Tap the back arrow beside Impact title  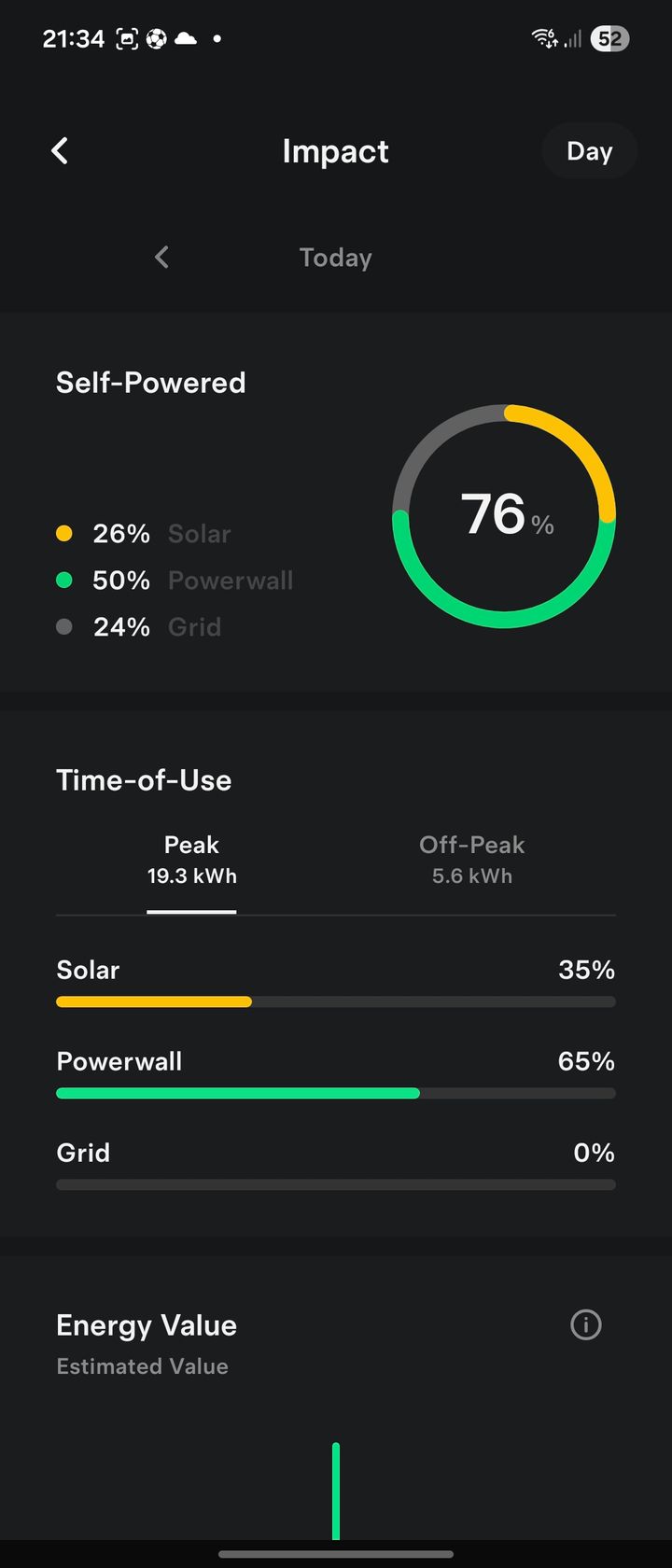tap(60, 151)
